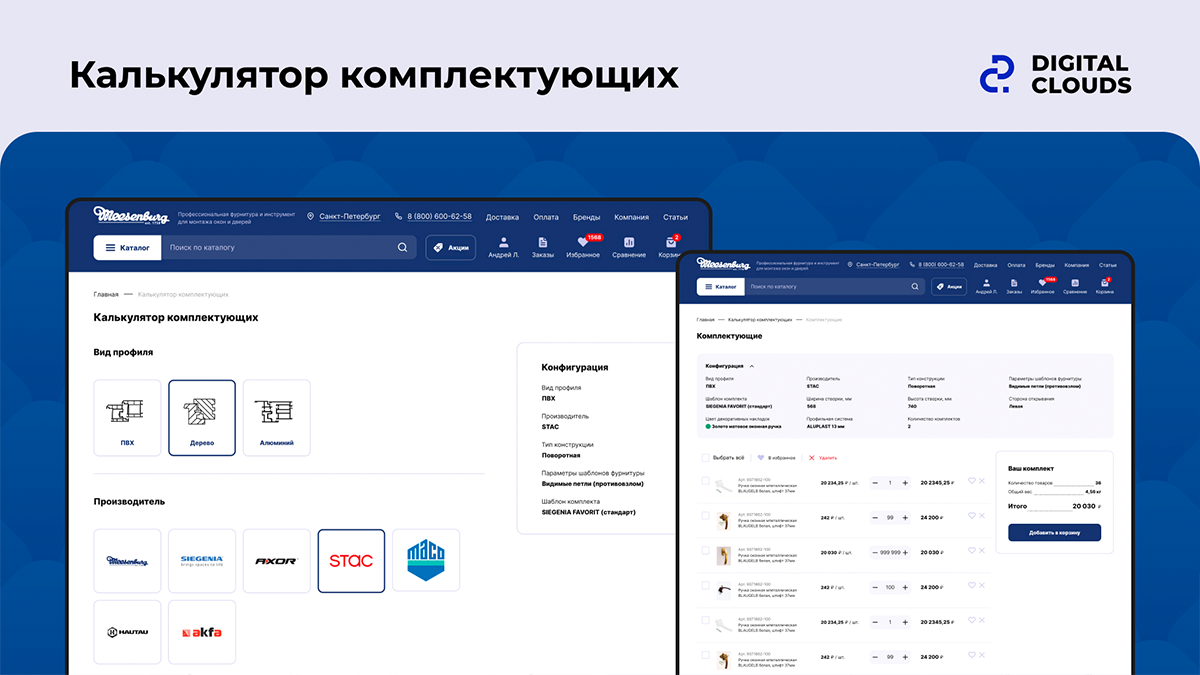Select the Алюминий profile card

point(276,418)
